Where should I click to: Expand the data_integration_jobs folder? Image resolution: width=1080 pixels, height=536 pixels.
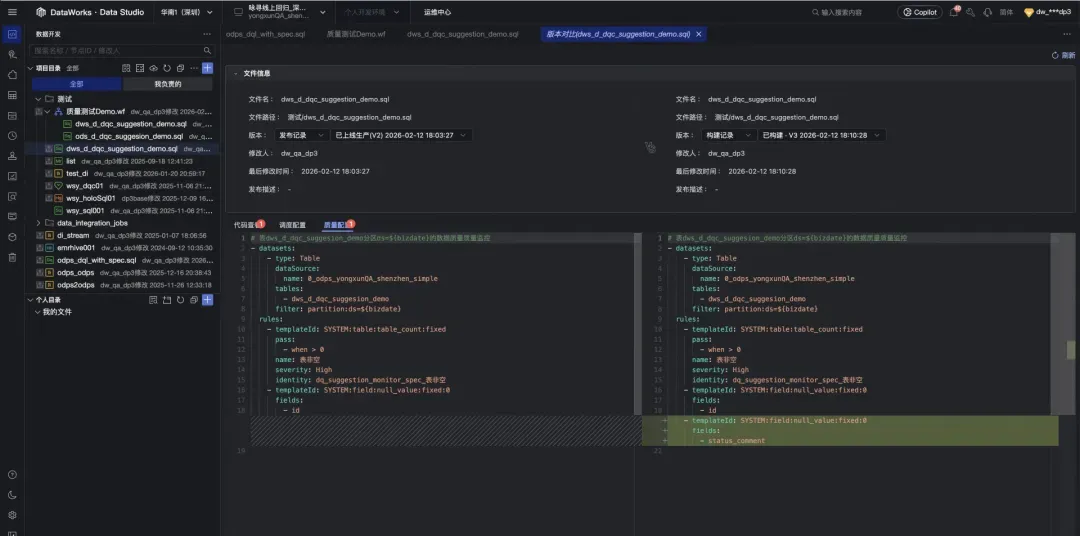[39, 223]
